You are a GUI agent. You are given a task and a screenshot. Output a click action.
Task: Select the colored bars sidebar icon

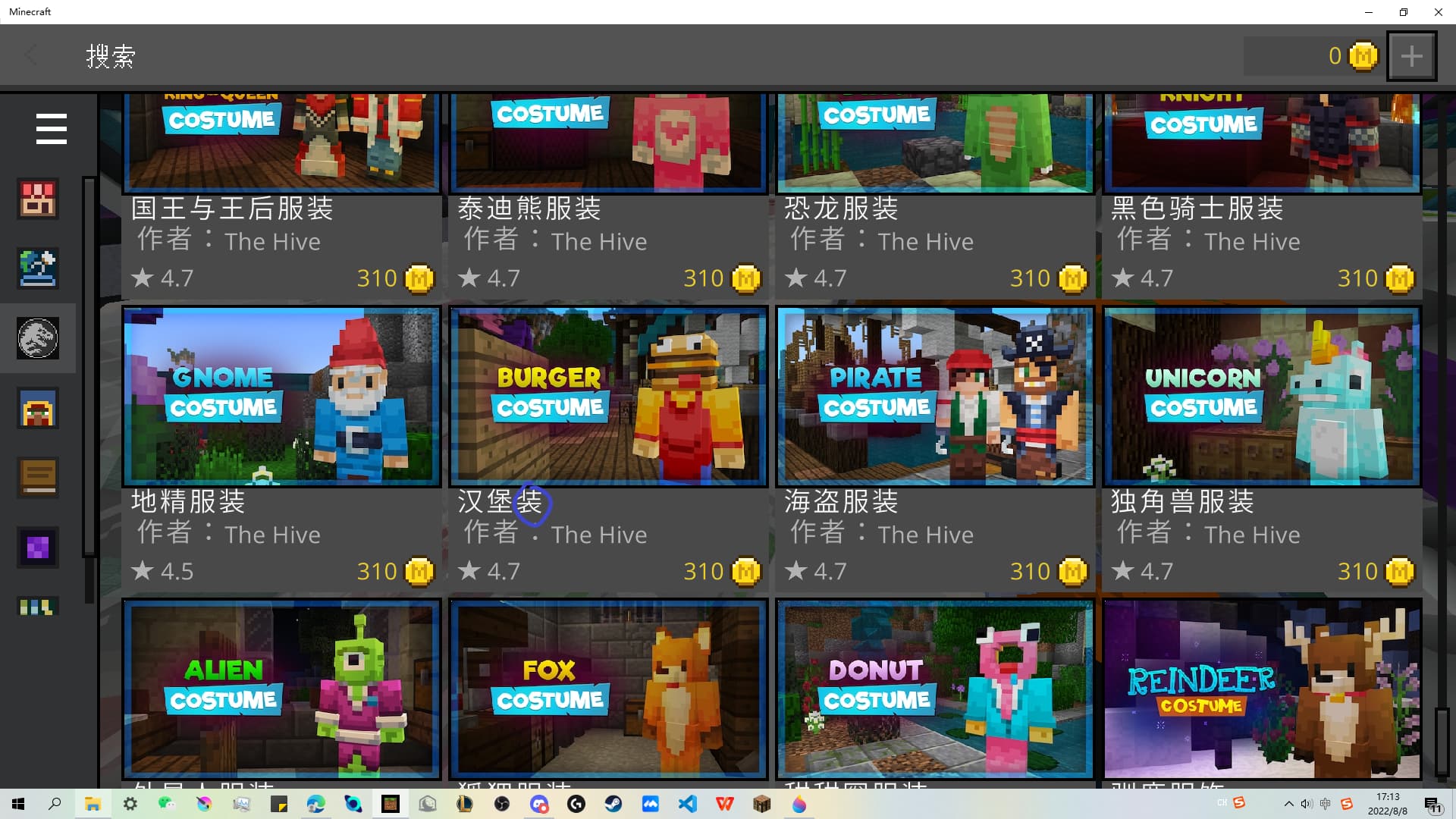pos(38,607)
